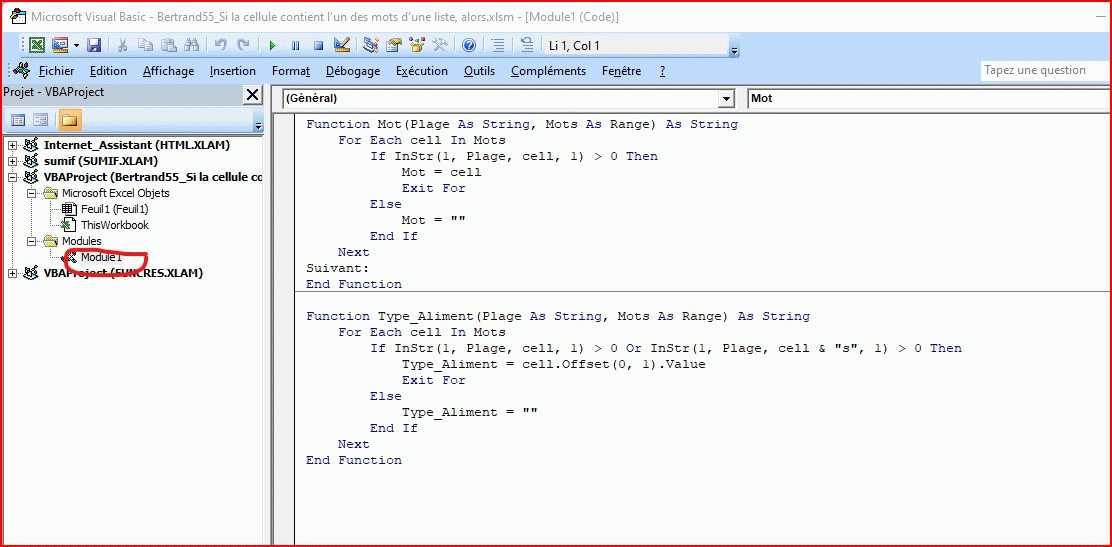Toggle Folders view in project pane
The height and width of the screenshot is (547, 1112).
click(x=69, y=120)
